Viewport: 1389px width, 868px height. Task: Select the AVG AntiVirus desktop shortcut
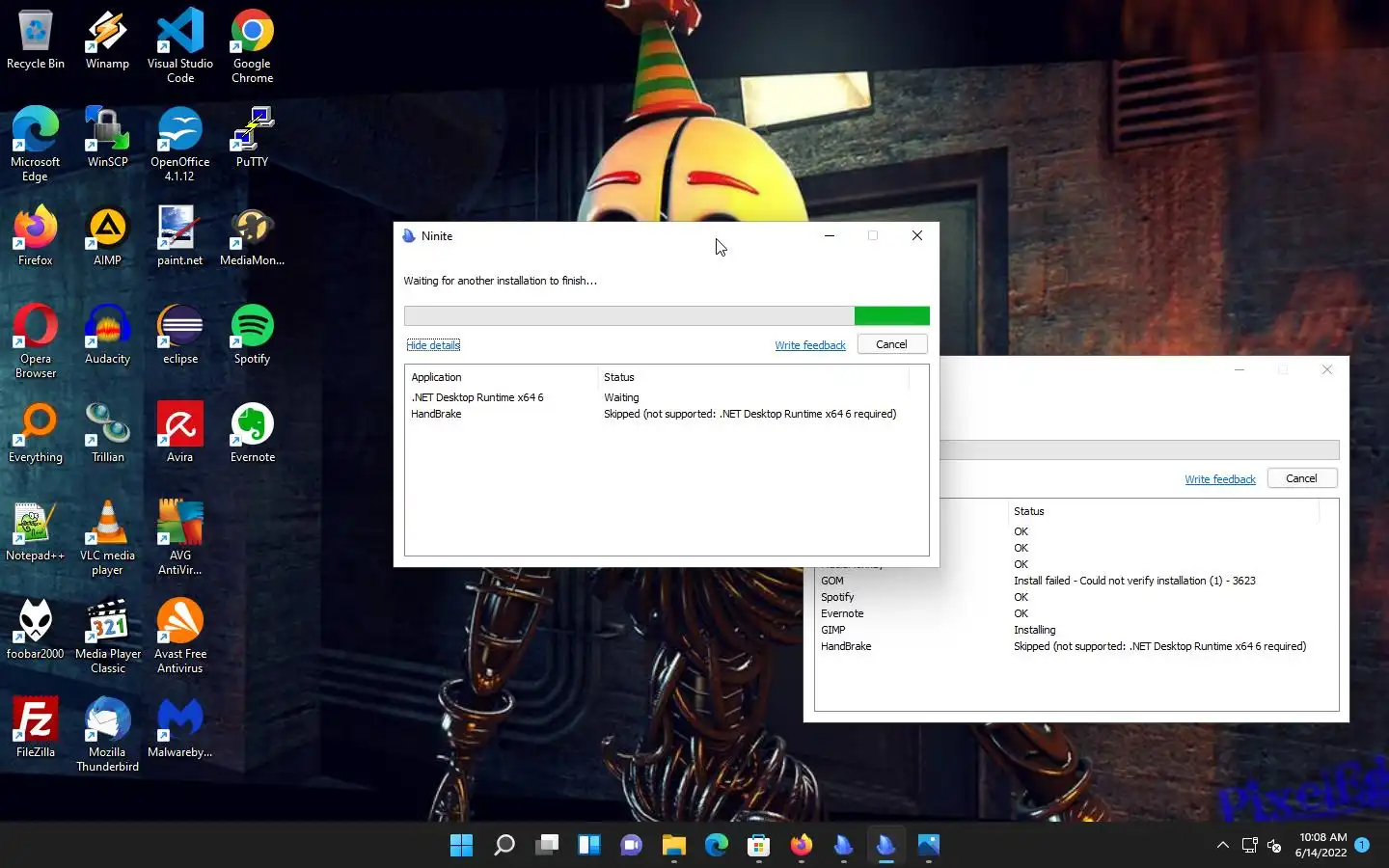180,537
